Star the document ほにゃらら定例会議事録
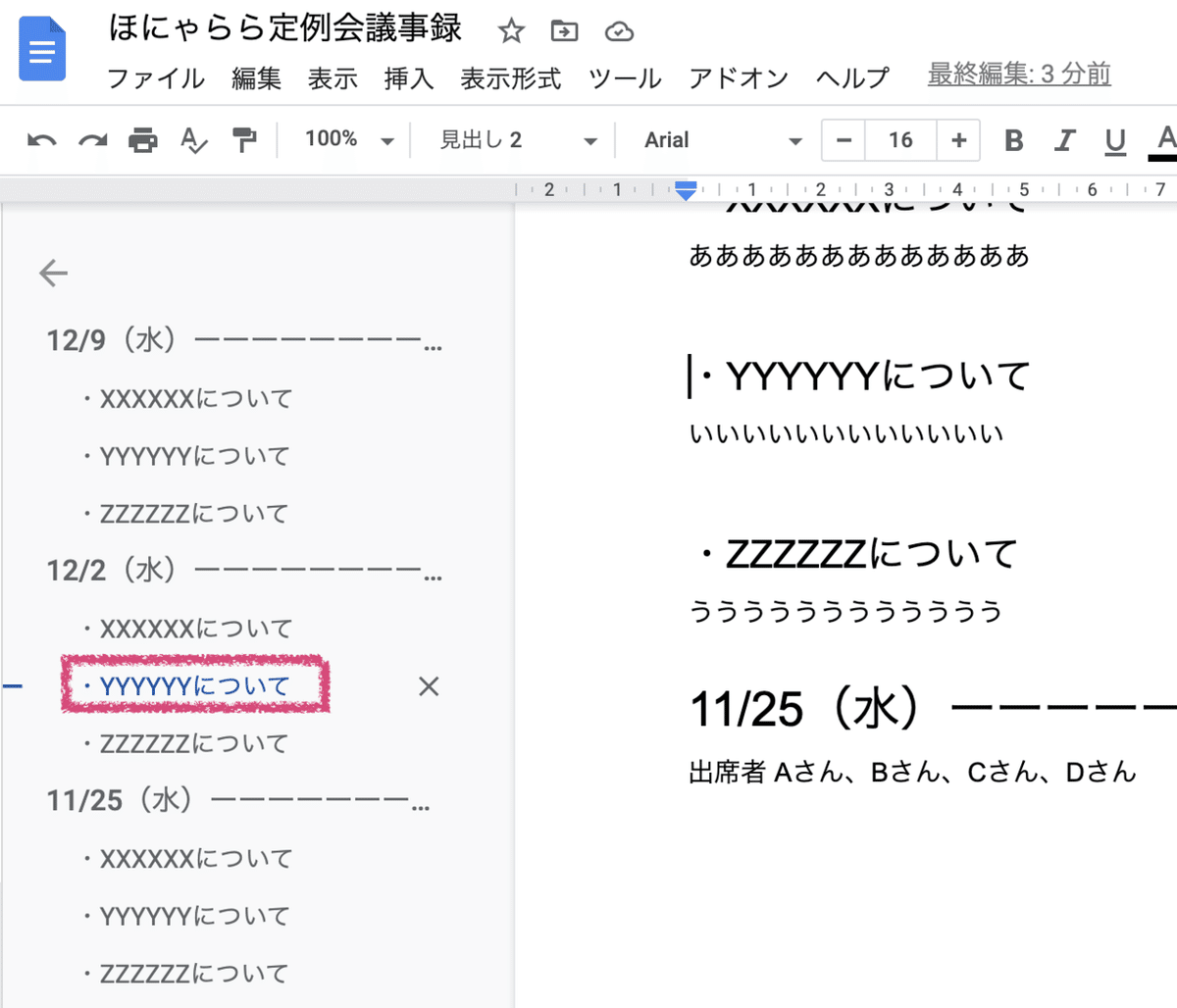This screenshot has height=1008, width=1177. 511,31
